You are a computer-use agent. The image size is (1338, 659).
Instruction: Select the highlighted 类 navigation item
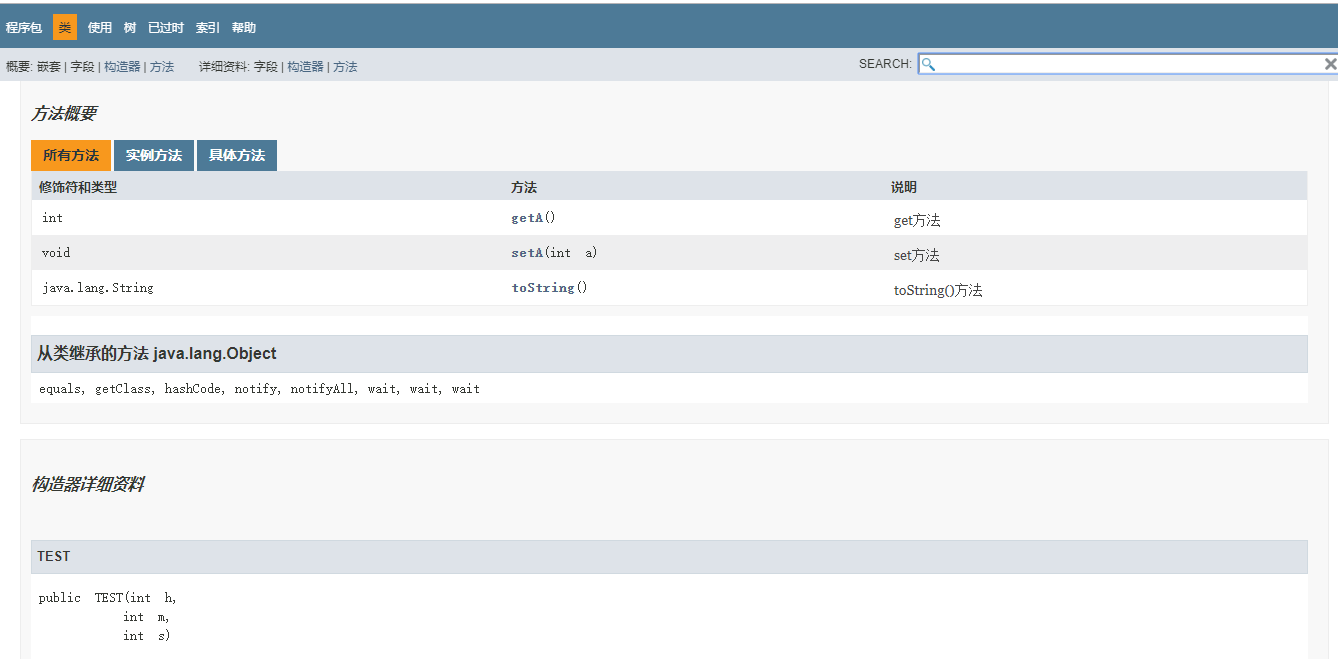coord(65,27)
